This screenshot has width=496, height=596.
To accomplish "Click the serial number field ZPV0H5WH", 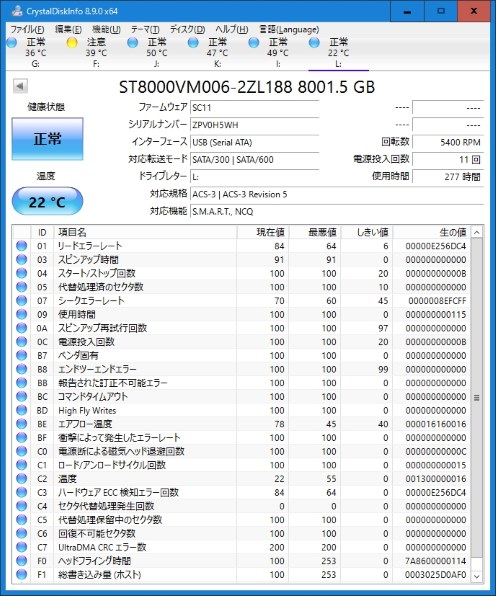I will tap(254, 125).
